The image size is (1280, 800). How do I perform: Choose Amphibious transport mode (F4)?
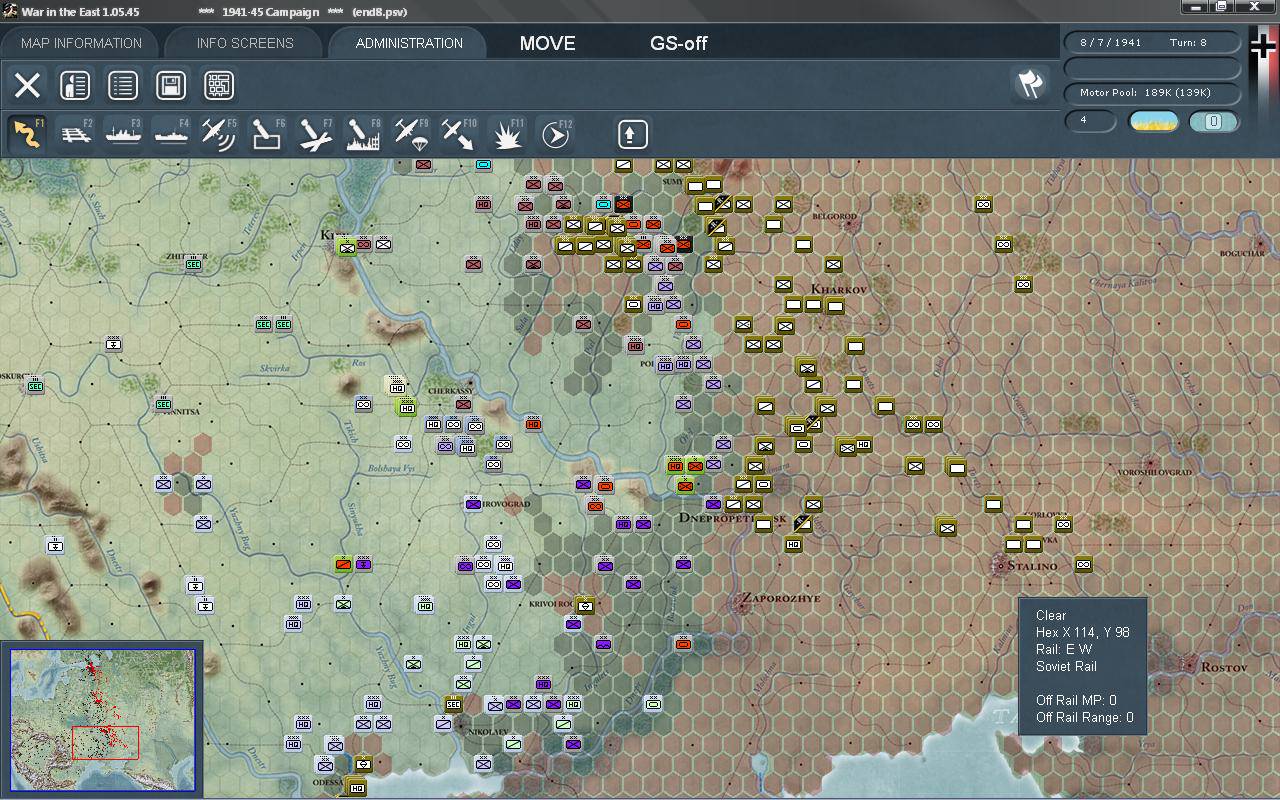(171, 134)
